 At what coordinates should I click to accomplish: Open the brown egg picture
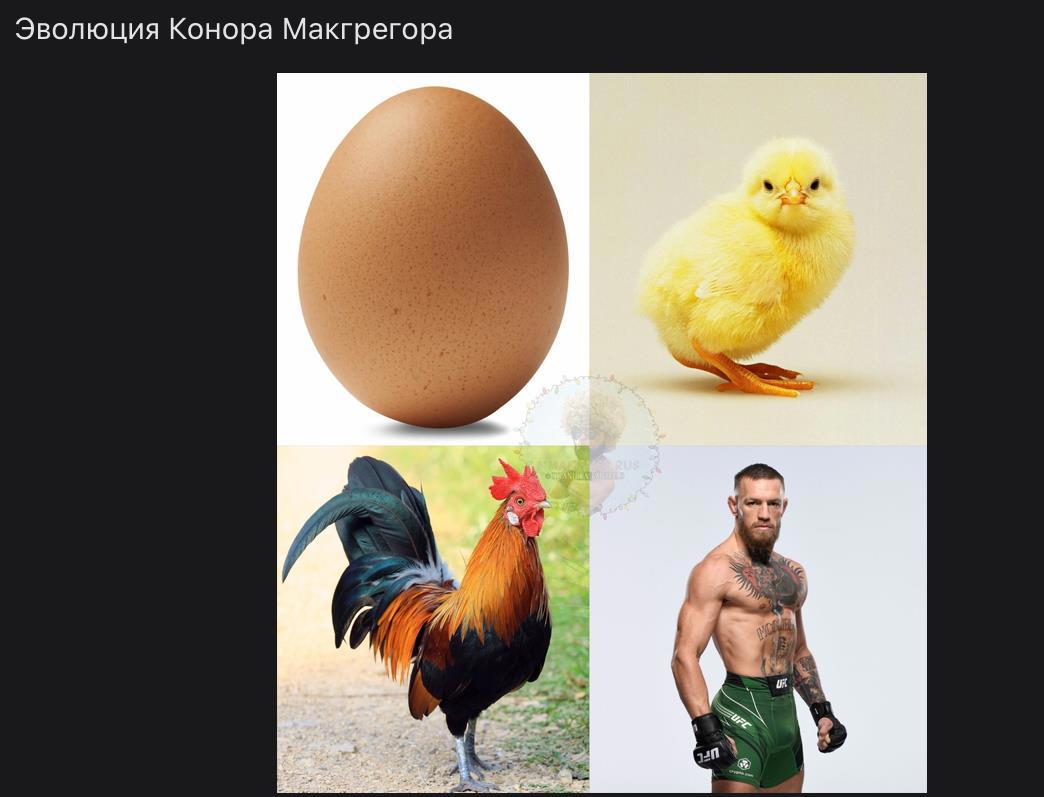pos(433,259)
